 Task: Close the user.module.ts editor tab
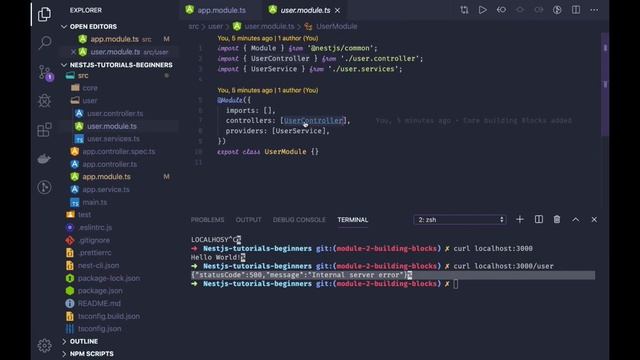click(338, 11)
